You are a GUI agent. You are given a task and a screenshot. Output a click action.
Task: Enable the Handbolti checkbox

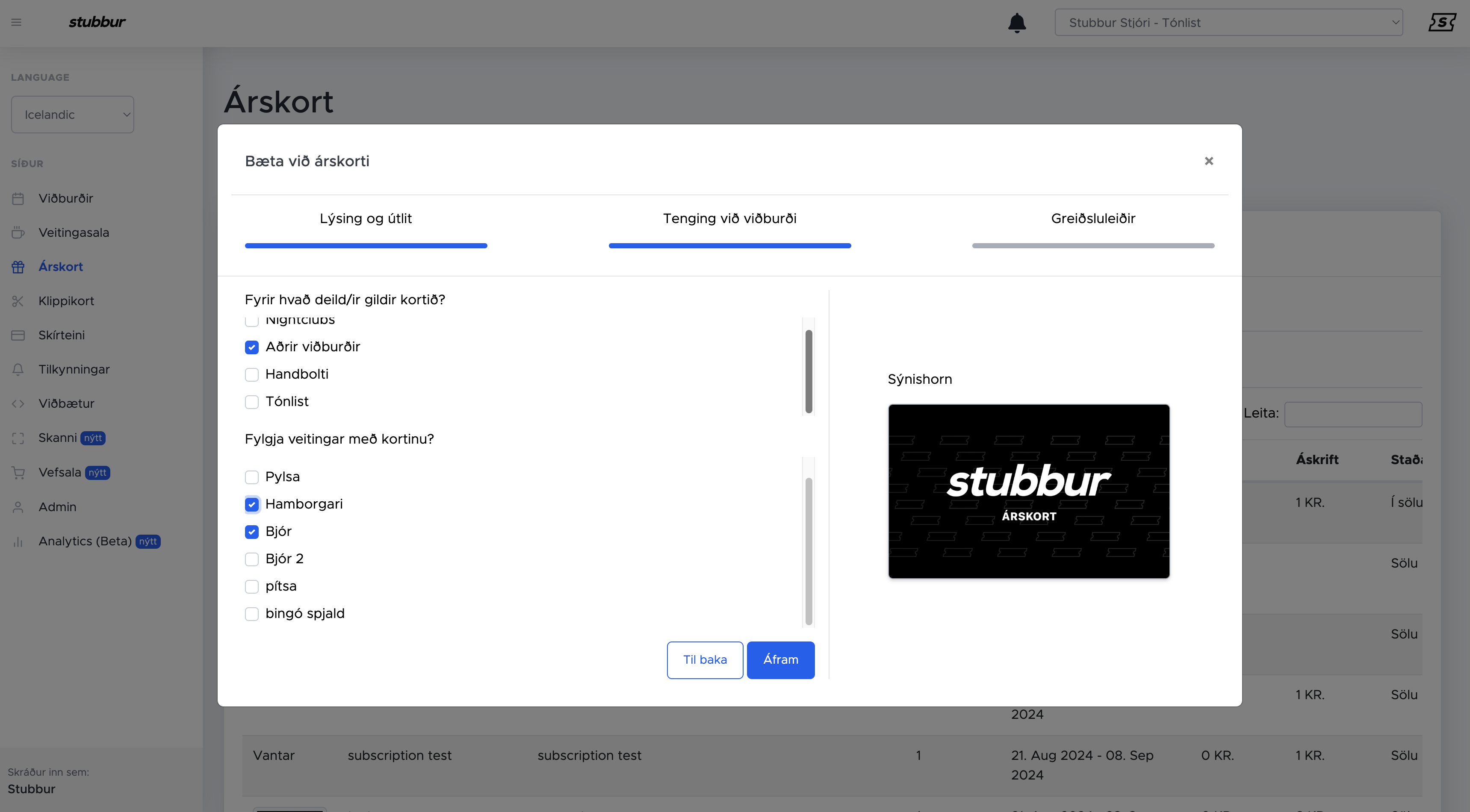(x=252, y=375)
